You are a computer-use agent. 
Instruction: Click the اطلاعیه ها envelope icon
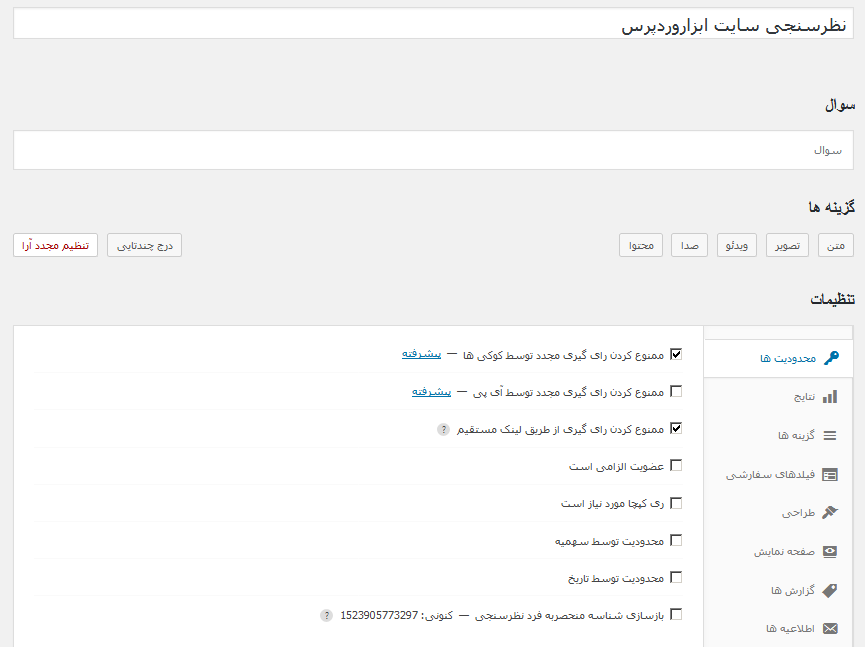click(x=830, y=628)
